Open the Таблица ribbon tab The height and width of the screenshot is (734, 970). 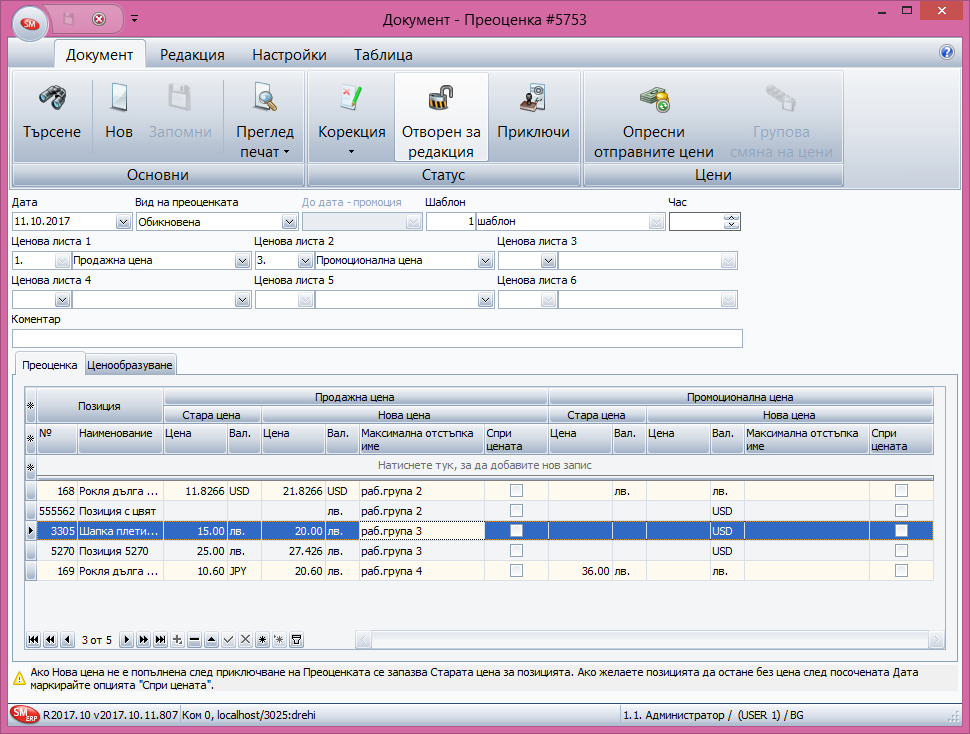pos(383,54)
